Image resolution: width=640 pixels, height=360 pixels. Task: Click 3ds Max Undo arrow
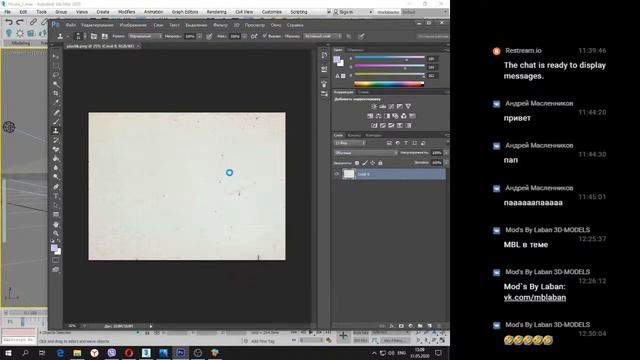point(9,22)
